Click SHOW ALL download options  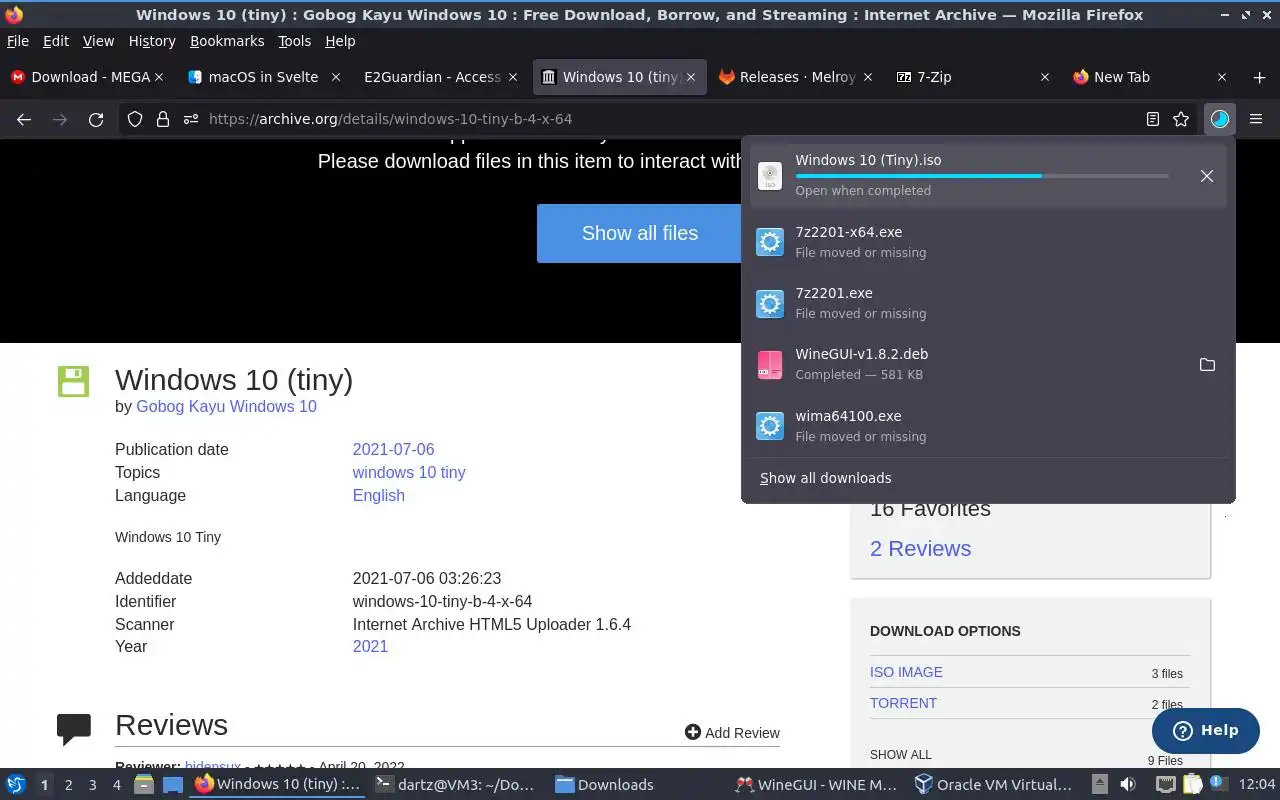pyautogui.click(x=900, y=755)
